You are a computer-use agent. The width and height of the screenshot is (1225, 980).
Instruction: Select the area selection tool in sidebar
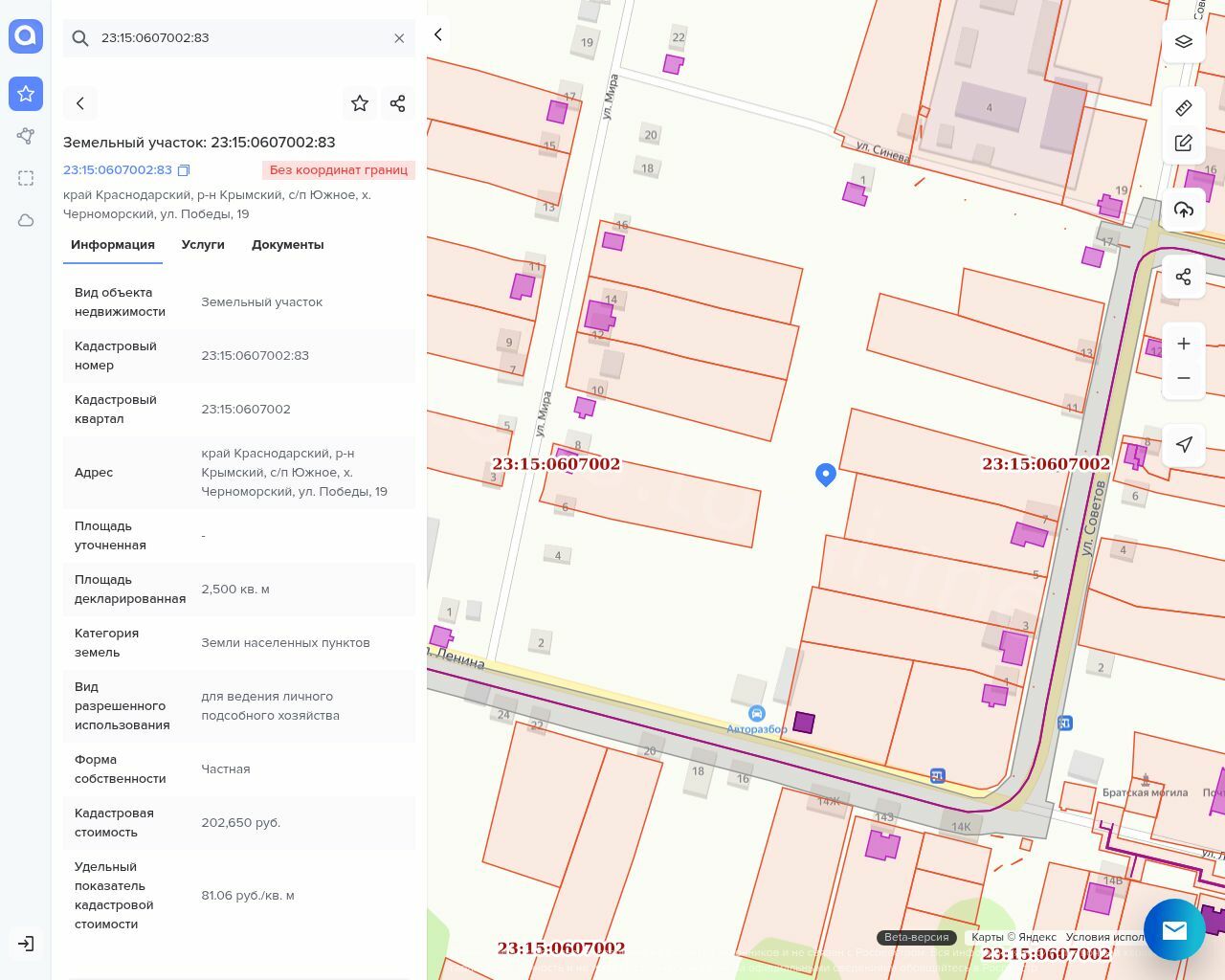[26, 178]
